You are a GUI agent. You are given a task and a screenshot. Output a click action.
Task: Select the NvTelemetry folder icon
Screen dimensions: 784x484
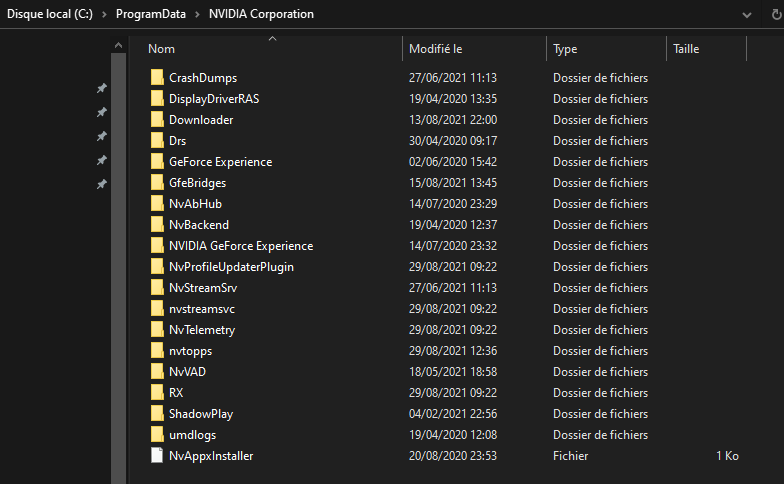(157, 330)
